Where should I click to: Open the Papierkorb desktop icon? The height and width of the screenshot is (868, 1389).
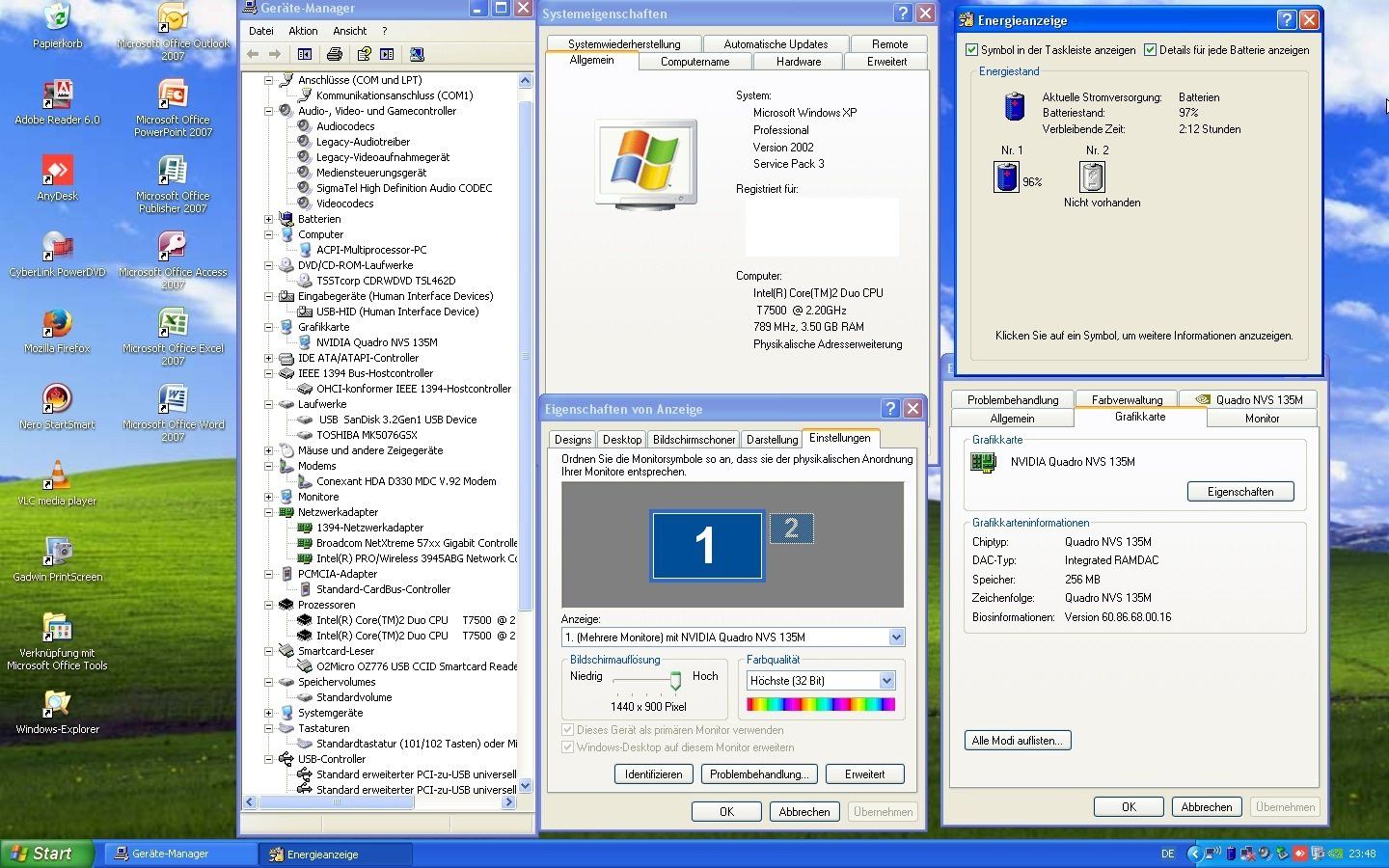(x=57, y=25)
